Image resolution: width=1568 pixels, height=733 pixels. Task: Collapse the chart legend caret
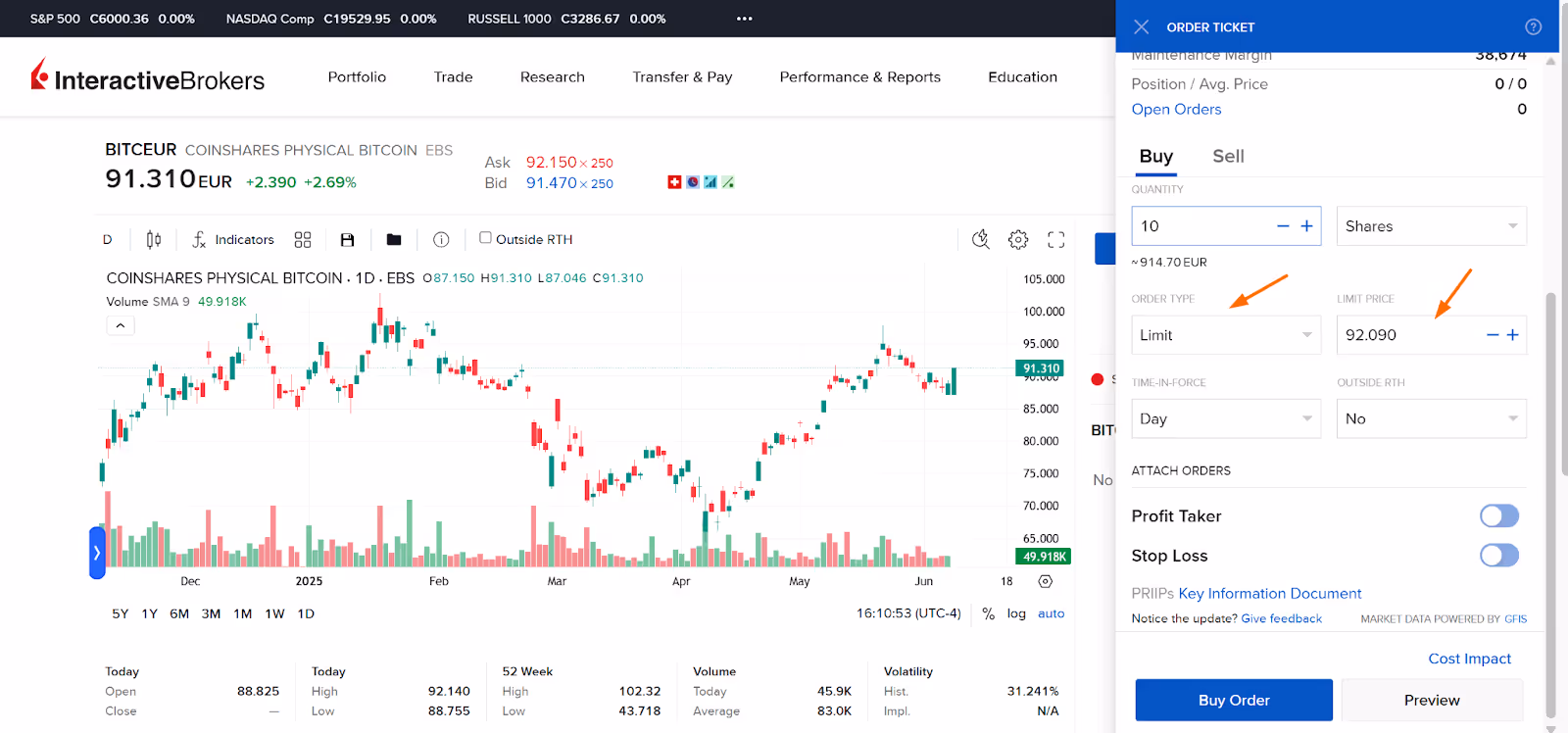121,325
